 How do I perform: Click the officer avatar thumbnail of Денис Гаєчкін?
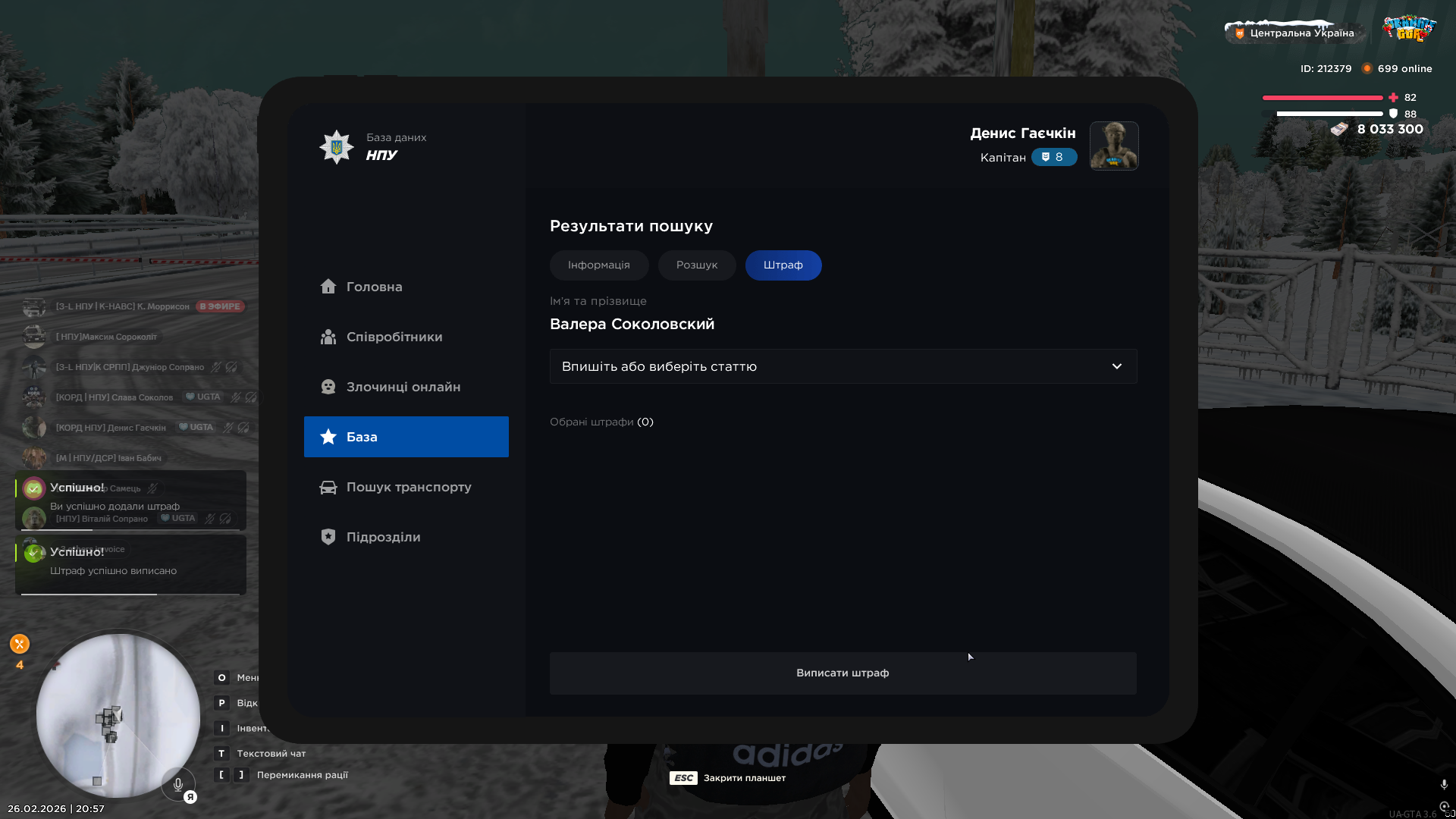[1113, 146]
